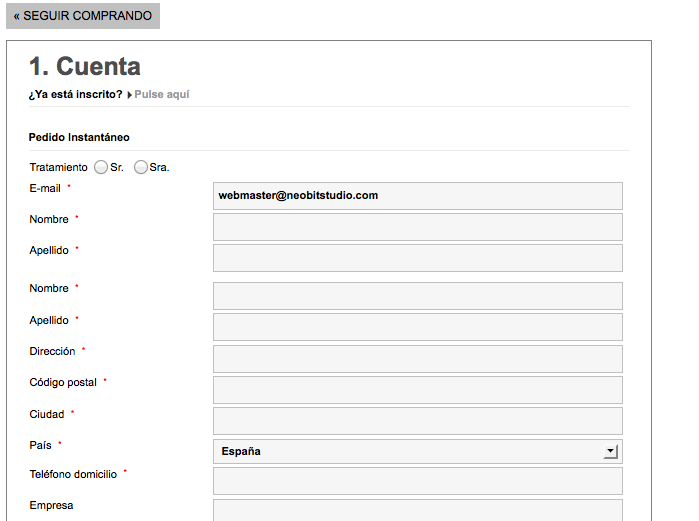This screenshot has width=699, height=521.
Task: Click the Pedido Instantáneo heading text
Action: (79, 137)
